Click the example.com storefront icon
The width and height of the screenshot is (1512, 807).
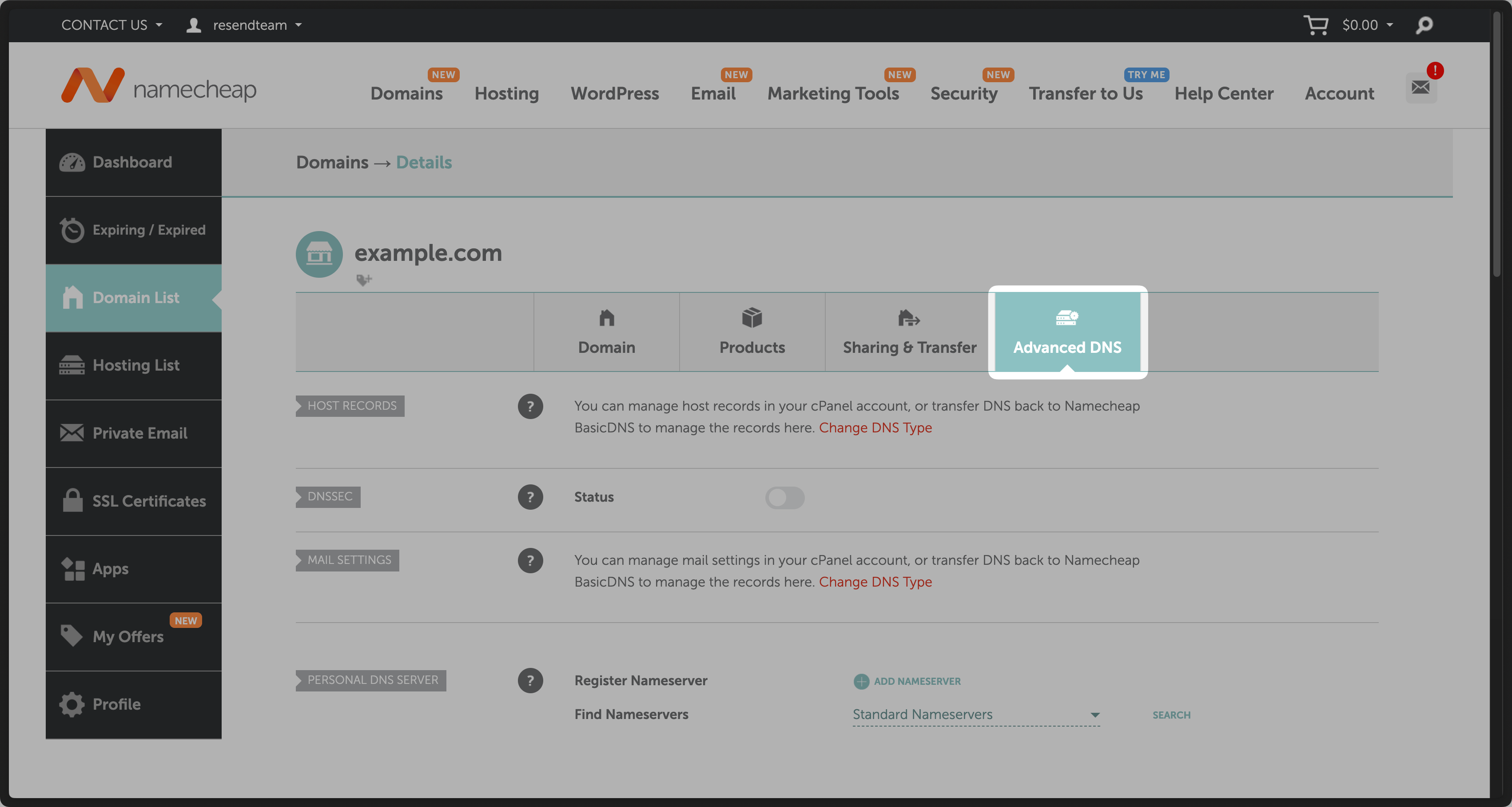(x=319, y=254)
